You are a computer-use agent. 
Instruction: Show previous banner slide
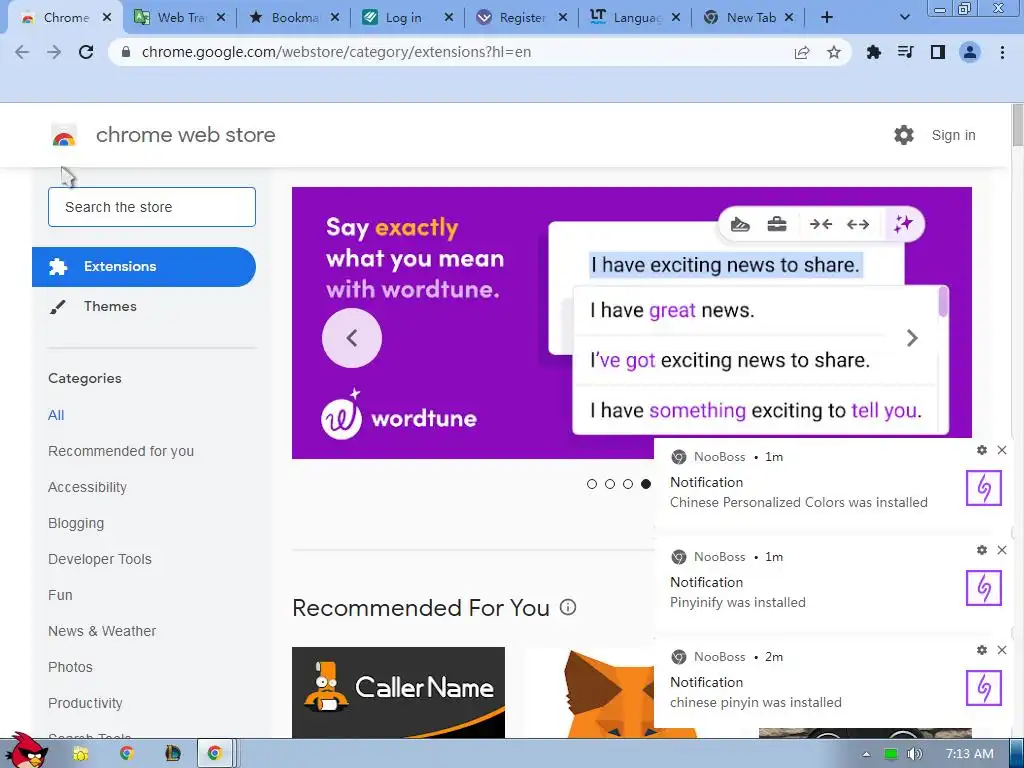(352, 338)
